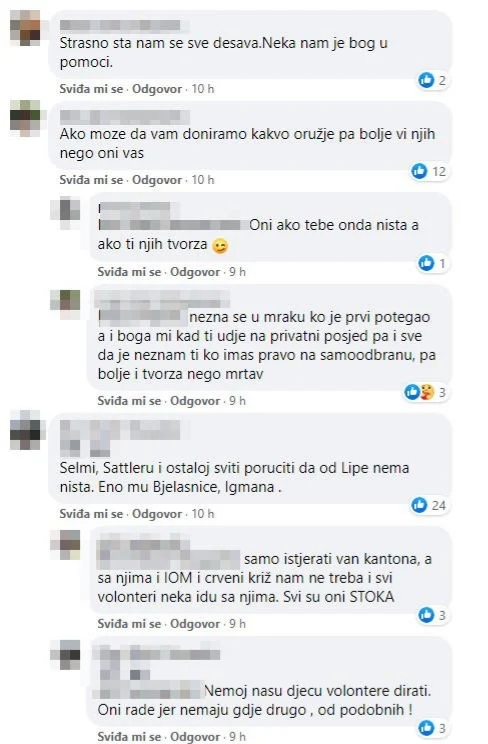The width and height of the screenshot is (488, 744).
Task: Like the 'doniramo kakvo oružje' comment
Action: 91,180
